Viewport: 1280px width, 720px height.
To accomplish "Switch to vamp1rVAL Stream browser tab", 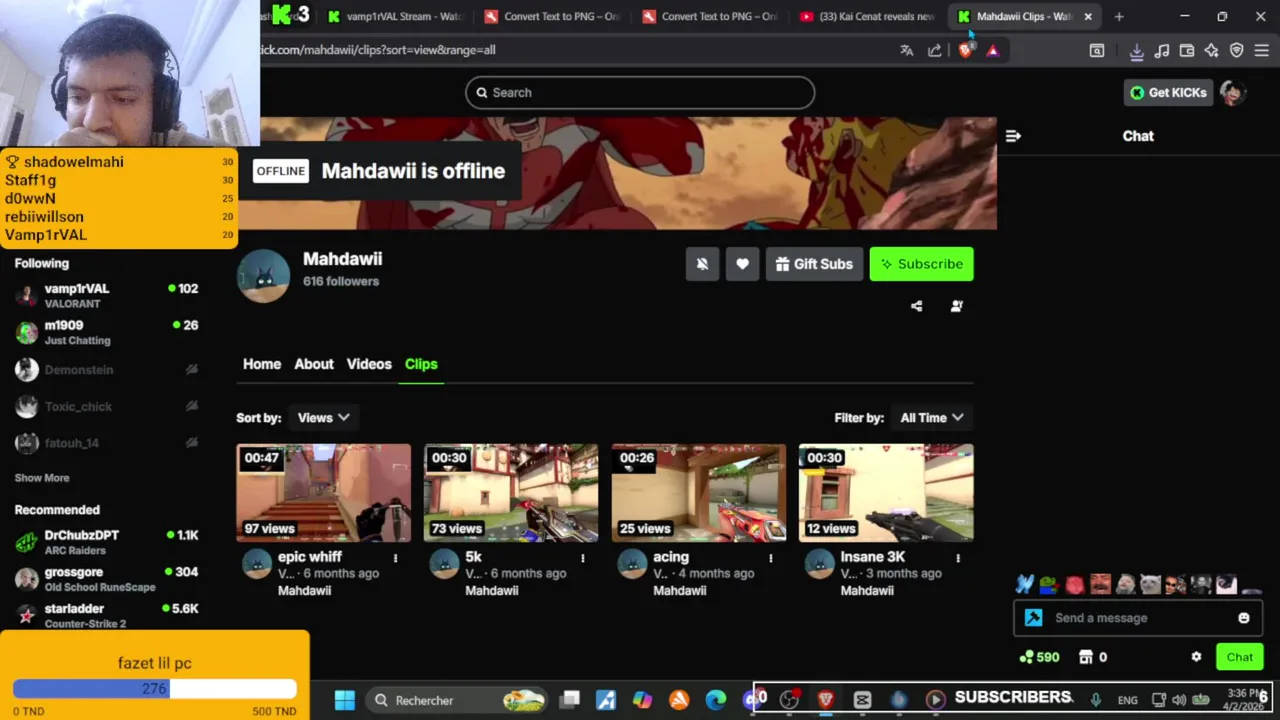I will pyautogui.click(x=394, y=16).
